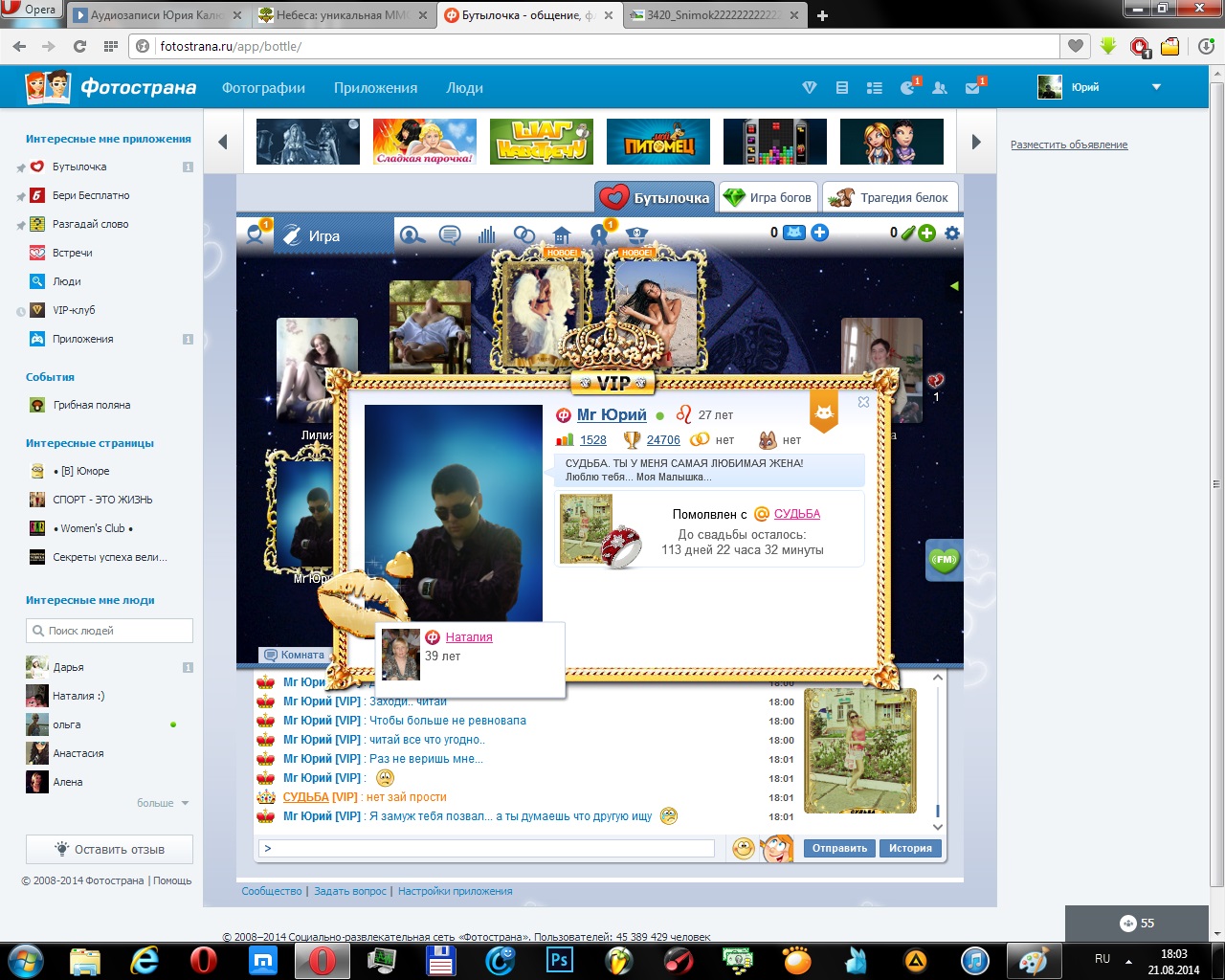1225x980 pixels.
Task: Open Грибная поляна in the sidebar
Action: [x=92, y=405]
